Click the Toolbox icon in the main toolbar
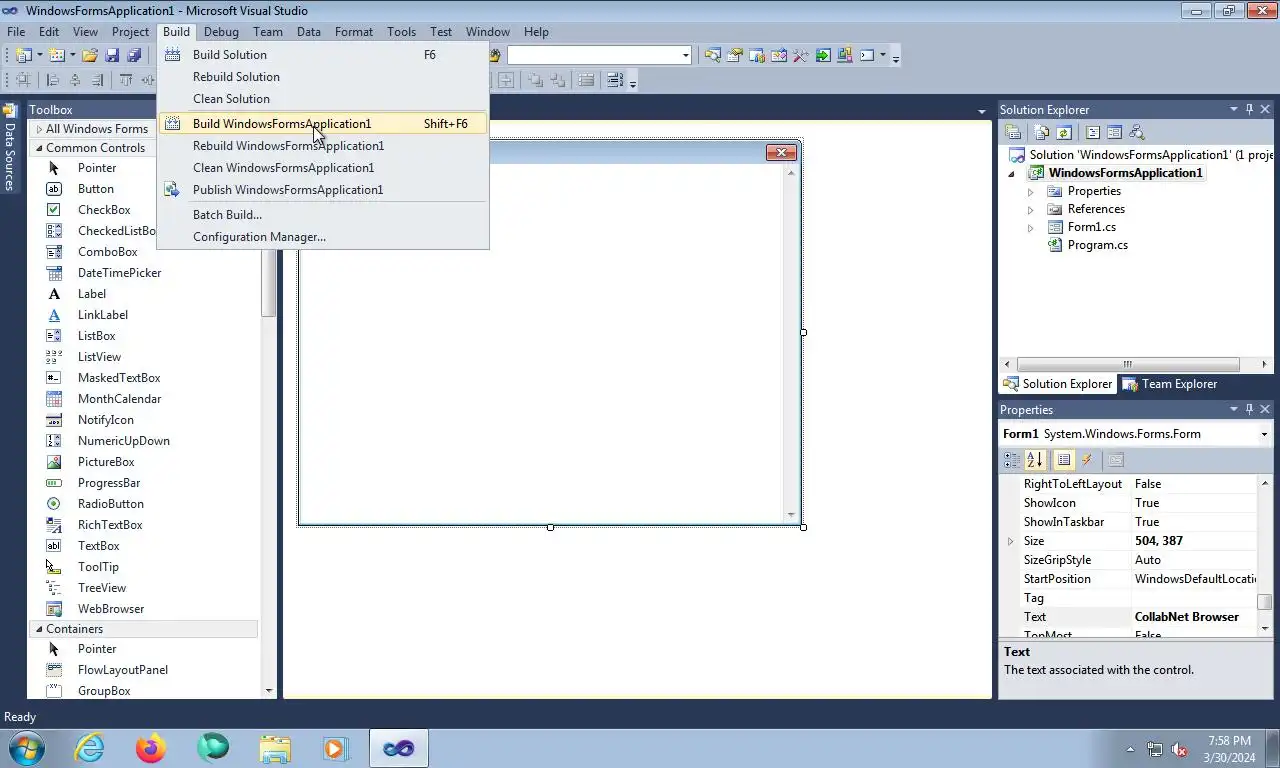This screenshot has width=1280, height=768. click(x=801, y=55)
